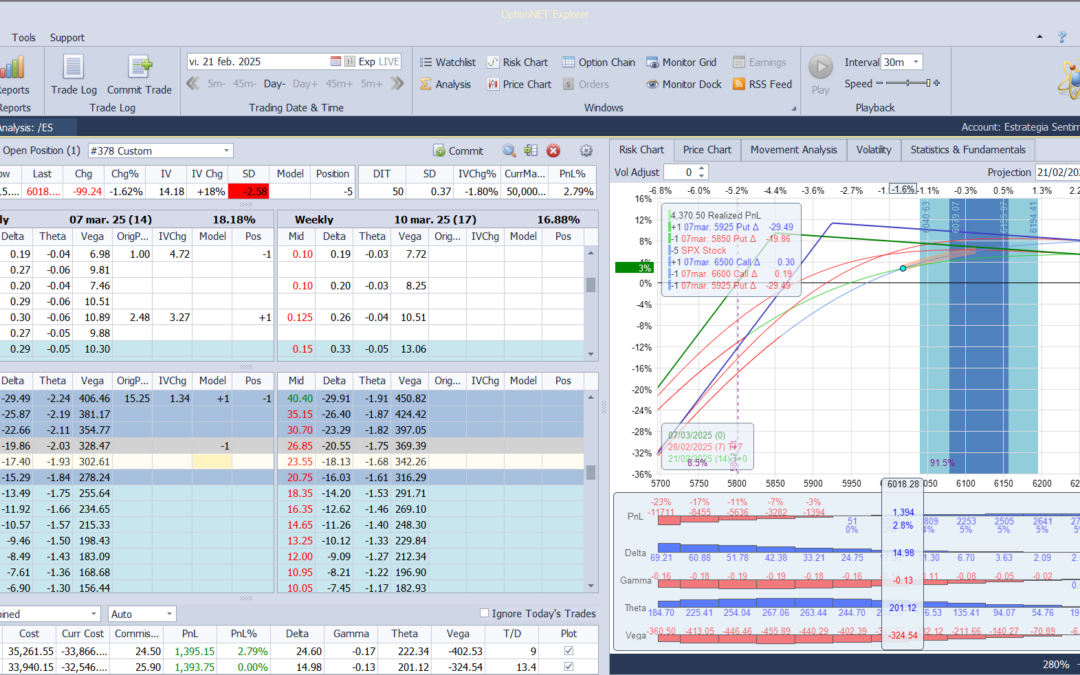Increase Vol Adjust with the up stepper arrow
The height and width of the screenshot is (675, 1080).
702,168
